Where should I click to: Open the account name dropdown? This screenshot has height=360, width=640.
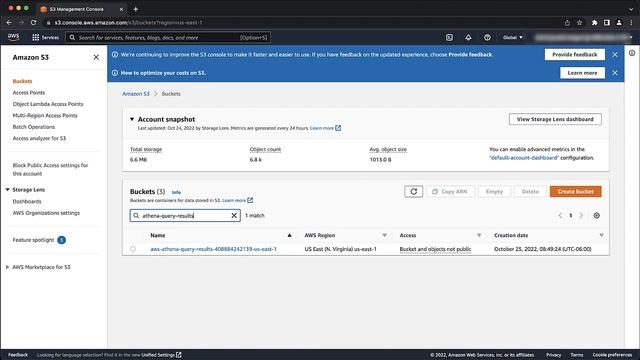pos(584,38)
